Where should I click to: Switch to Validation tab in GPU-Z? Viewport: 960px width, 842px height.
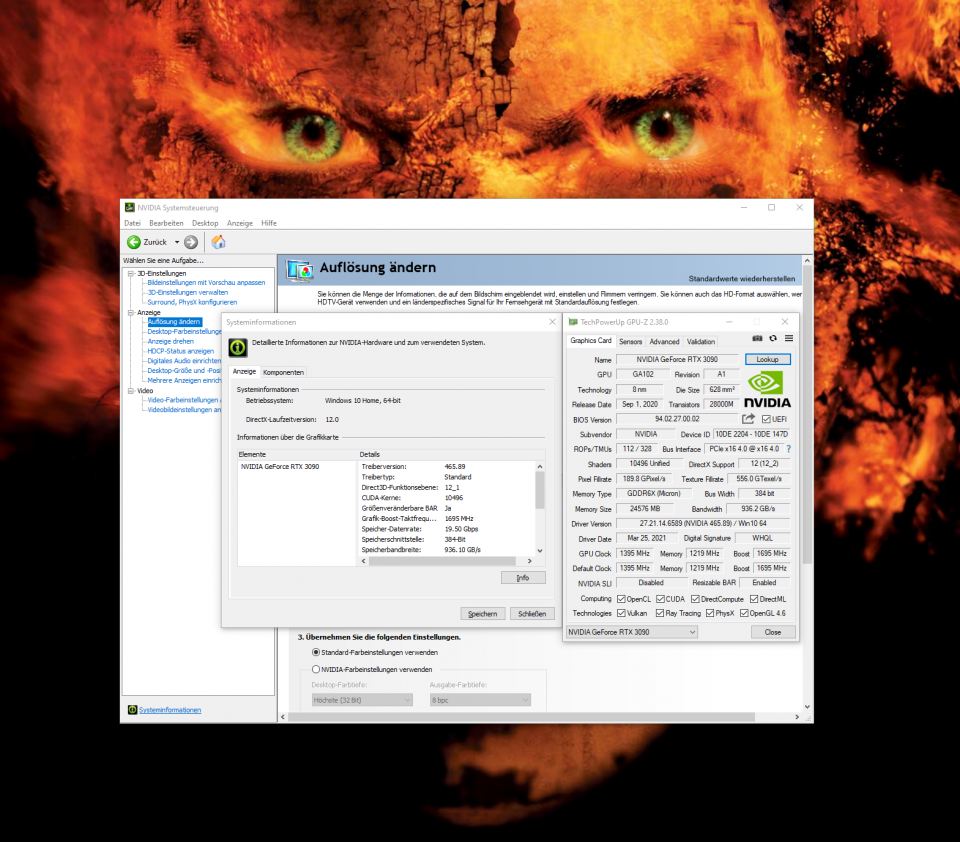point(701,342)
